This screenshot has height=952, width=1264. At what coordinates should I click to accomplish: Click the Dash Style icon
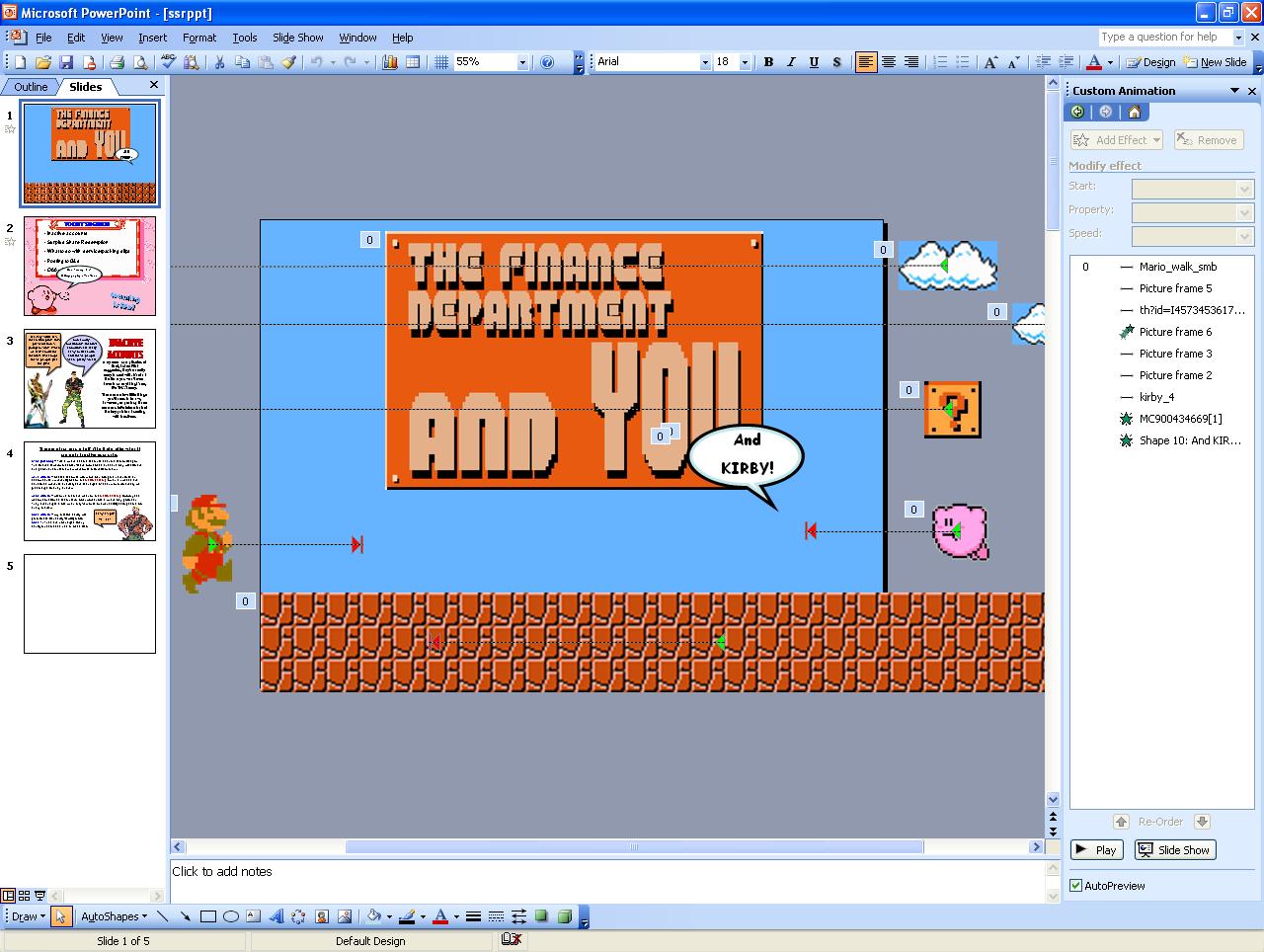496,916
